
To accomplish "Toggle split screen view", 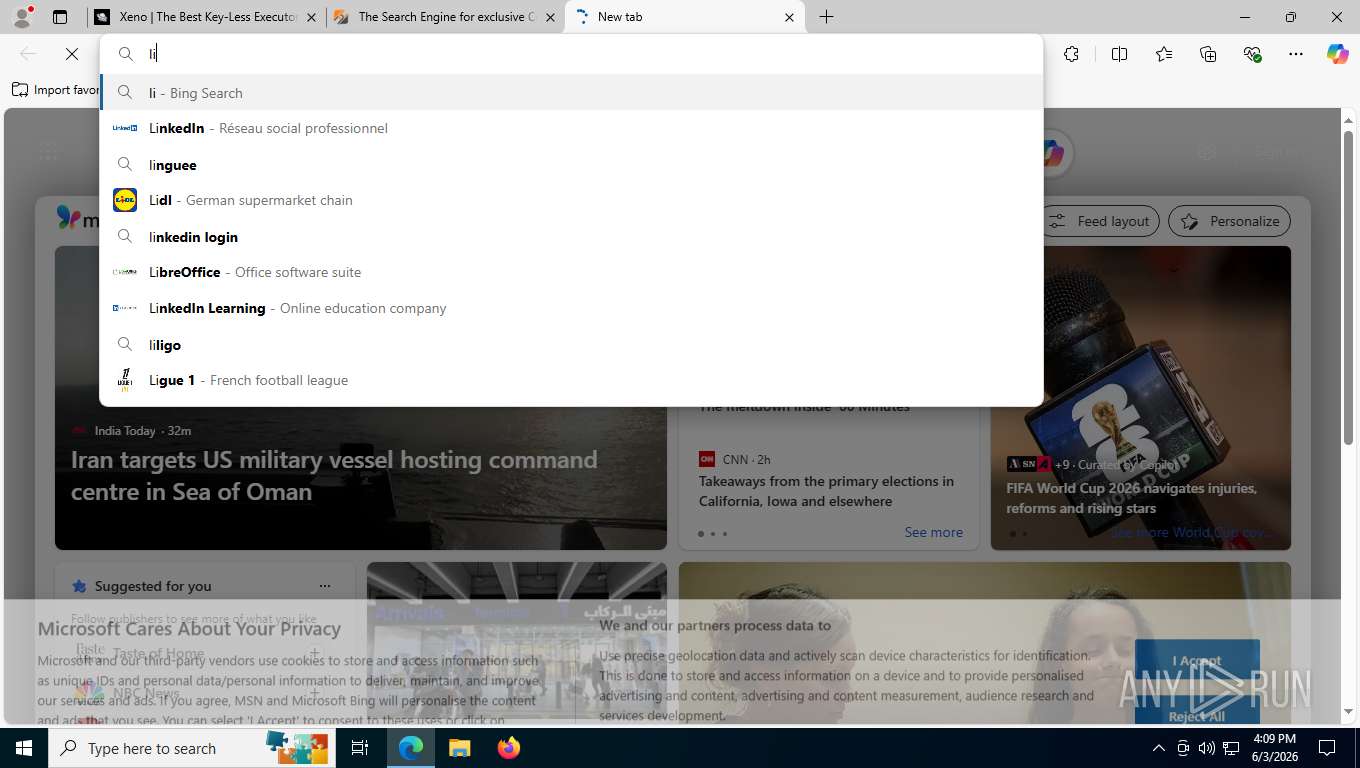I will coord(1119,54).
